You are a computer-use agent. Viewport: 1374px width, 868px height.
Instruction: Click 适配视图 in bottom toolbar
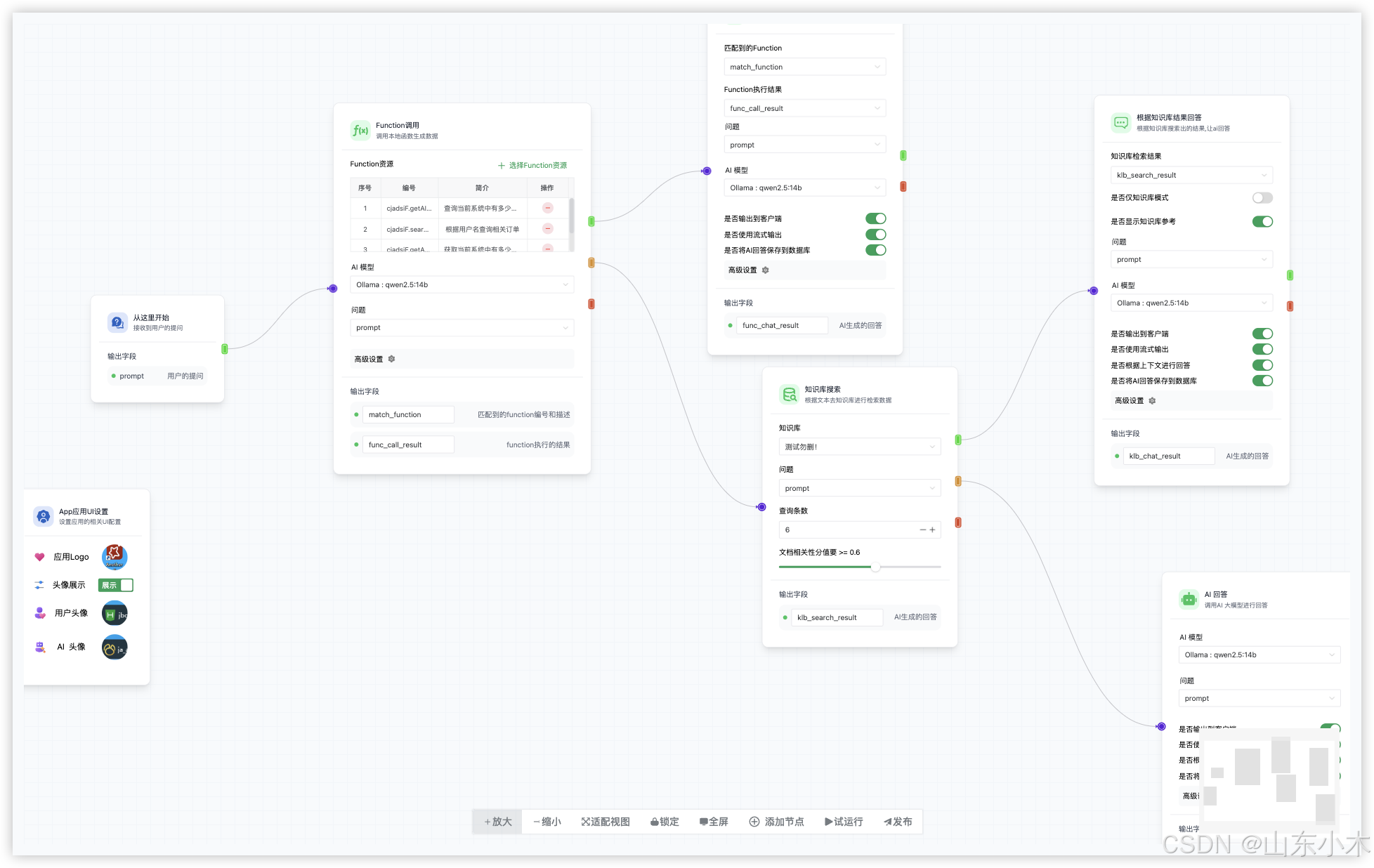pos(606,822)
